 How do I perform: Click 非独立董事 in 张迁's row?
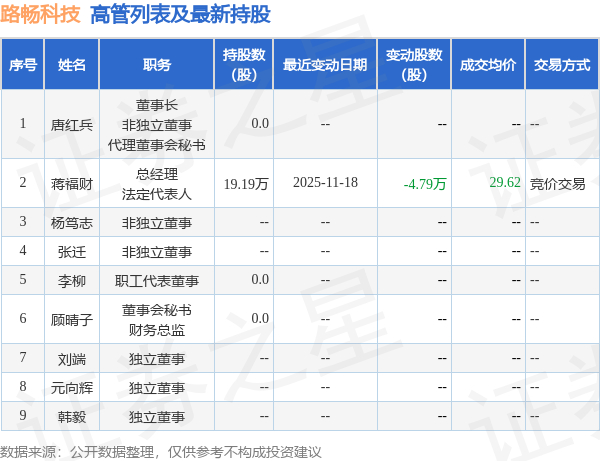157,252
